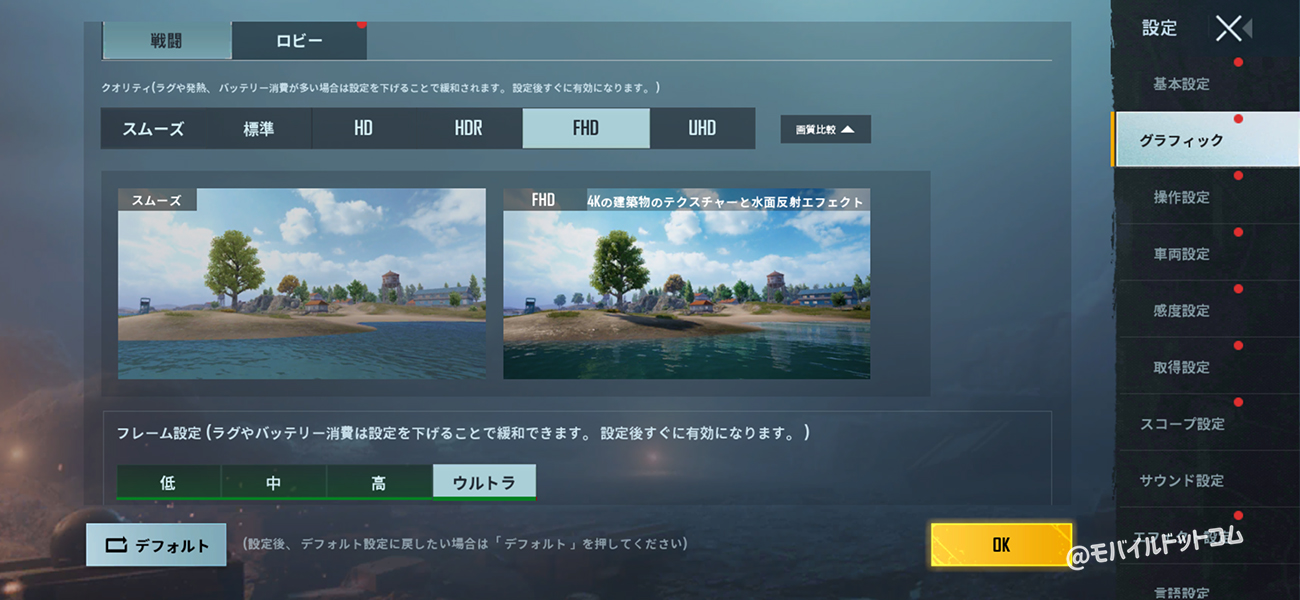Switch to the 戦闘 tab

pos(167,42)
